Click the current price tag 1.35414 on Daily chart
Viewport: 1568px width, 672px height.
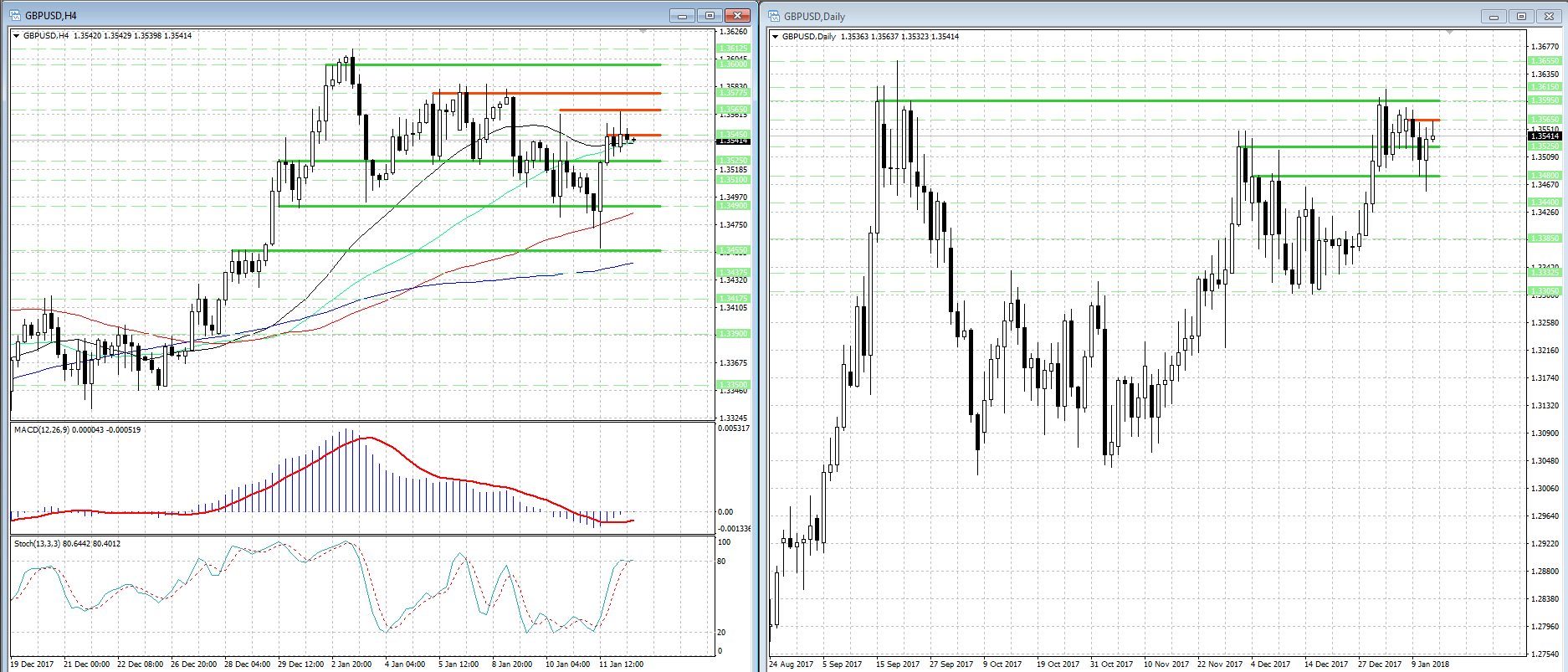pos(1545,136)
